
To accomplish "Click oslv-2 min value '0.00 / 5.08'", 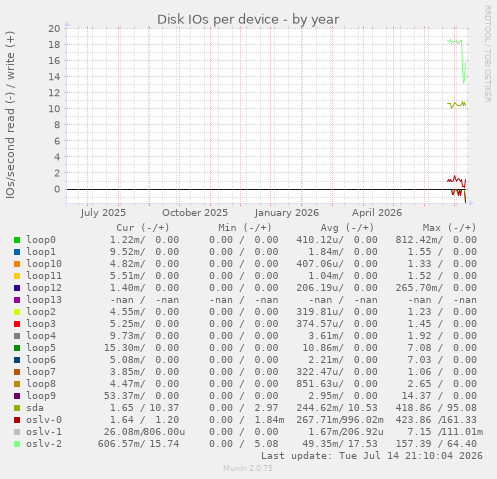I will [x=244, y=444].
